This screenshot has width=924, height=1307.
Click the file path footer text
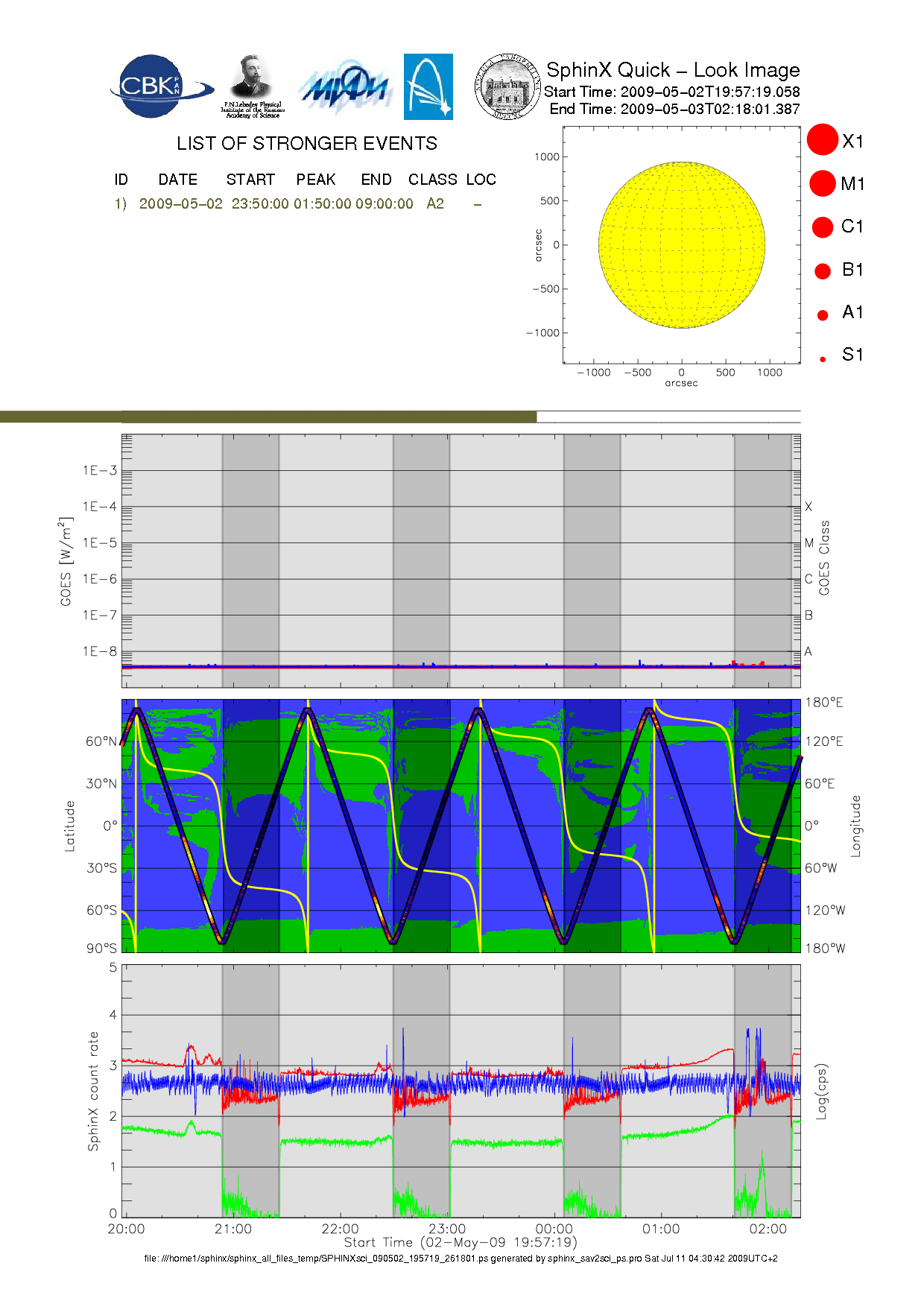461,1259
